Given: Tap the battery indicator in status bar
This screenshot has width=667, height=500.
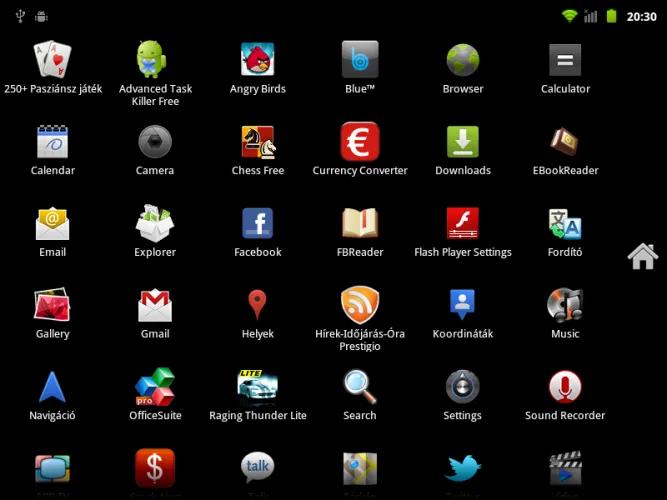Looking at the screenshot, I should pyautogui.click(x=611, y=16).
